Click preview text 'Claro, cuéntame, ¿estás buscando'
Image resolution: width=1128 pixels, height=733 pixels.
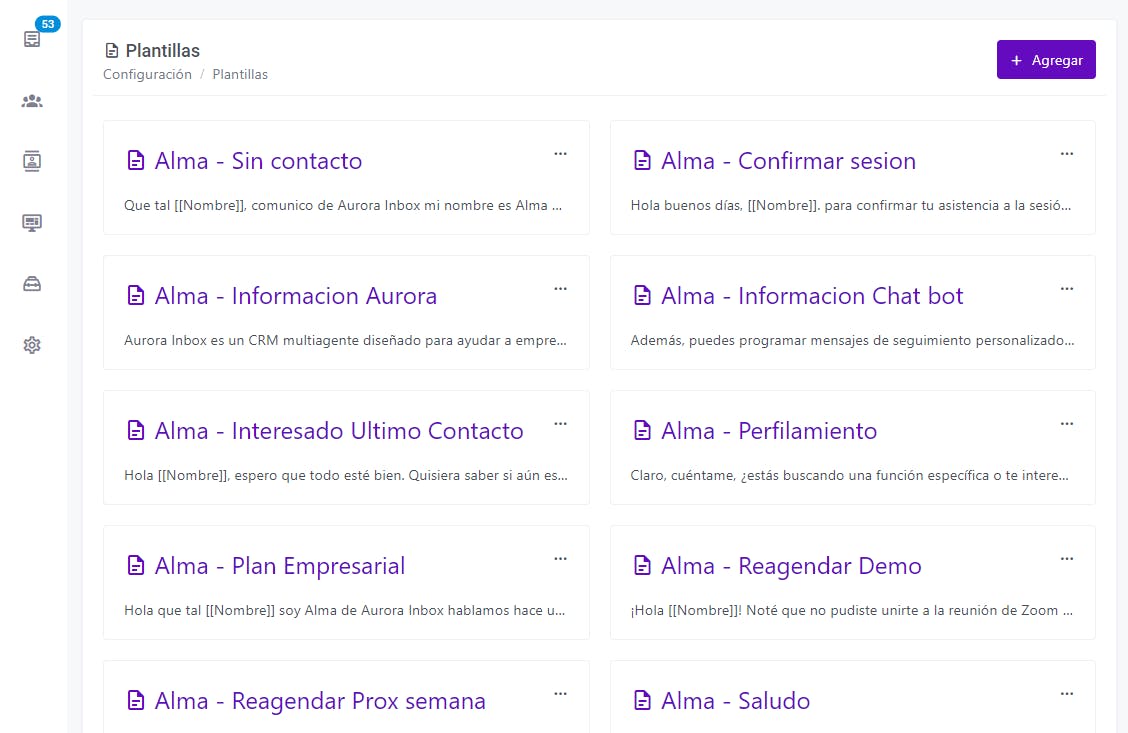(850, 475)
